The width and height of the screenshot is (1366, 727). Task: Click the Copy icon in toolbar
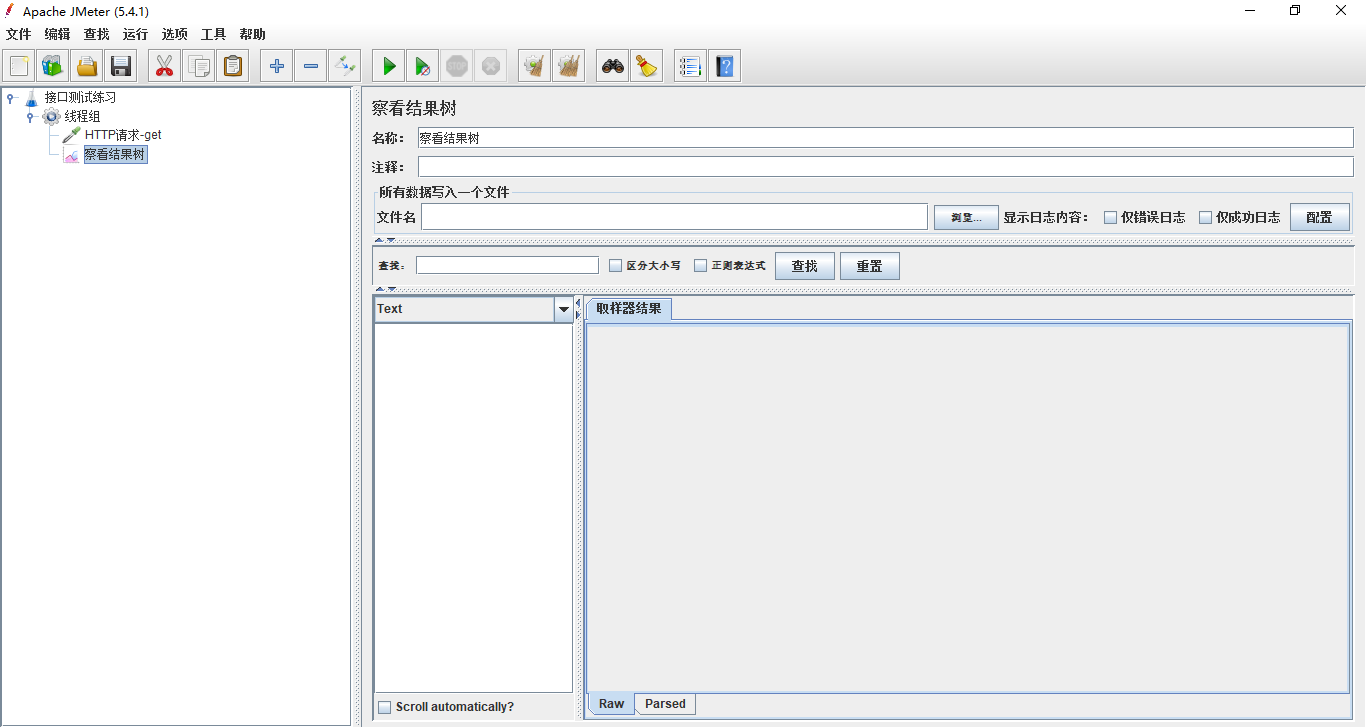point(199,66)
